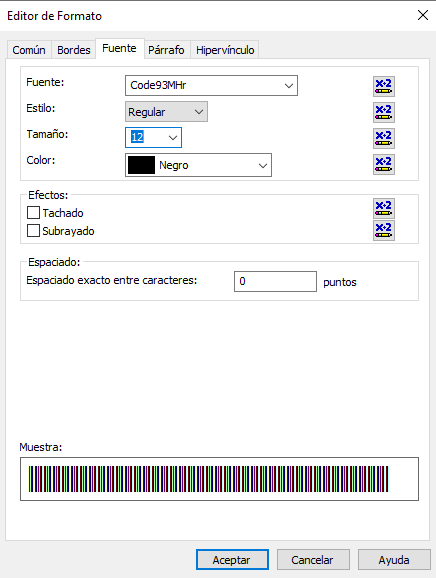Open formula editor for Color

click(x=384, y=164)
